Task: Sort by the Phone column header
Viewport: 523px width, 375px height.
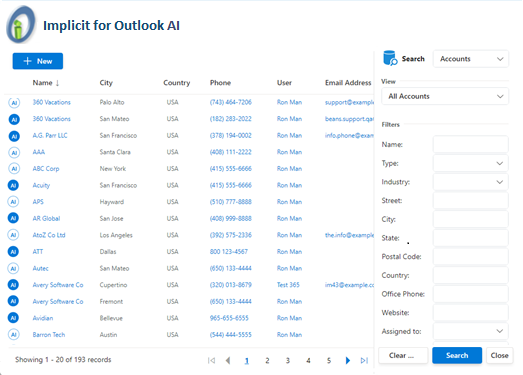Action: point(220,83)
